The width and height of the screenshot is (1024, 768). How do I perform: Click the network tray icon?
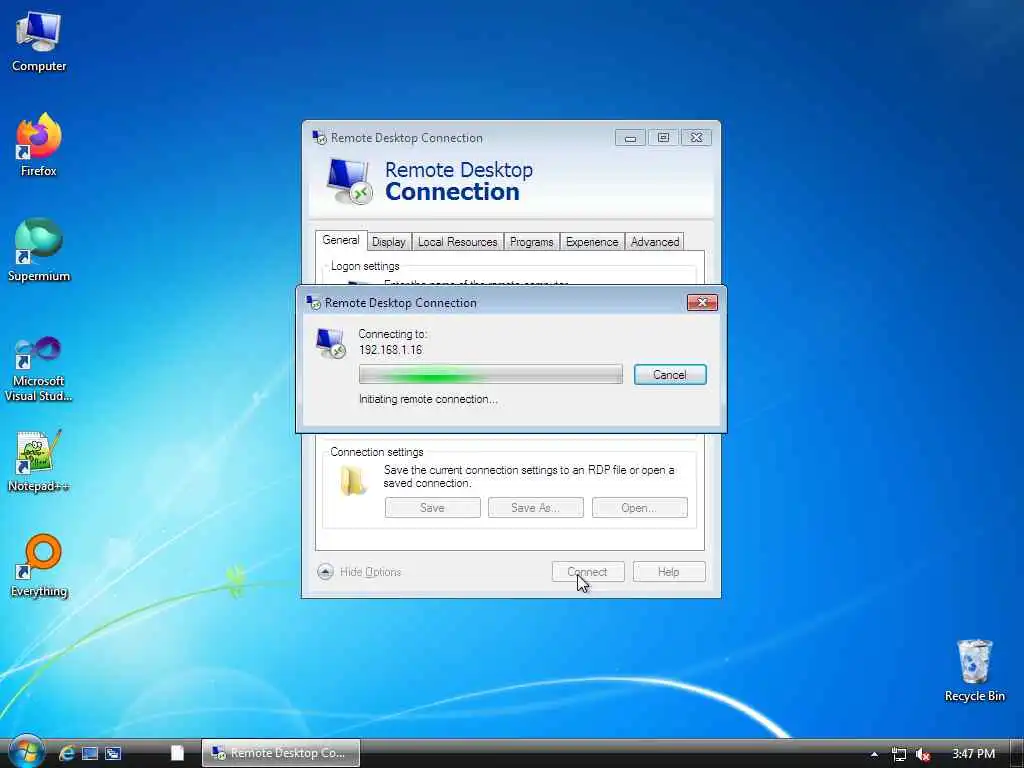[x=899, y=754]
